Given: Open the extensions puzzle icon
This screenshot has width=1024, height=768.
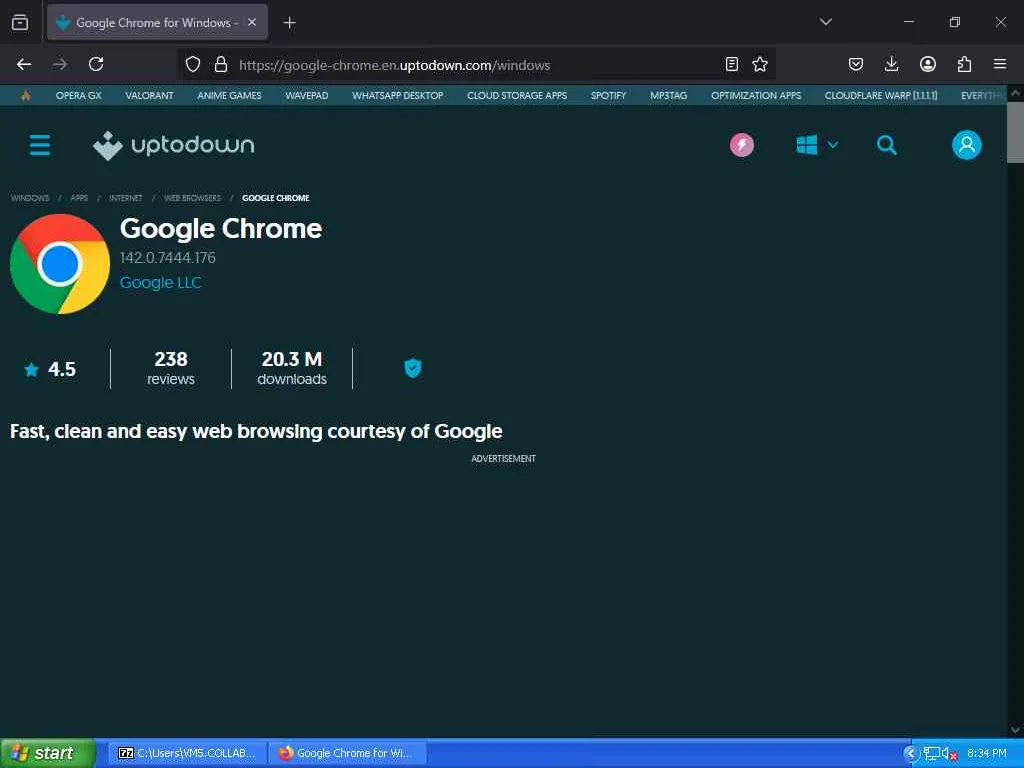Looking at the screenshot, I should [x=964, y=64].
